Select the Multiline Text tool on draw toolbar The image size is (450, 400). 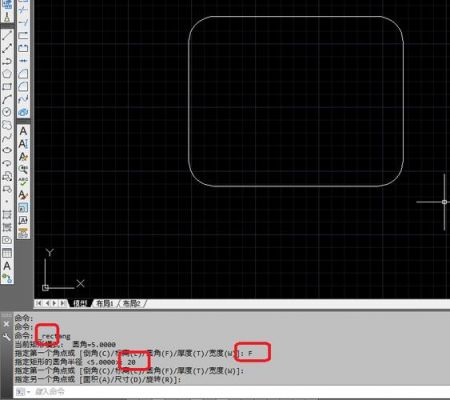7,266
